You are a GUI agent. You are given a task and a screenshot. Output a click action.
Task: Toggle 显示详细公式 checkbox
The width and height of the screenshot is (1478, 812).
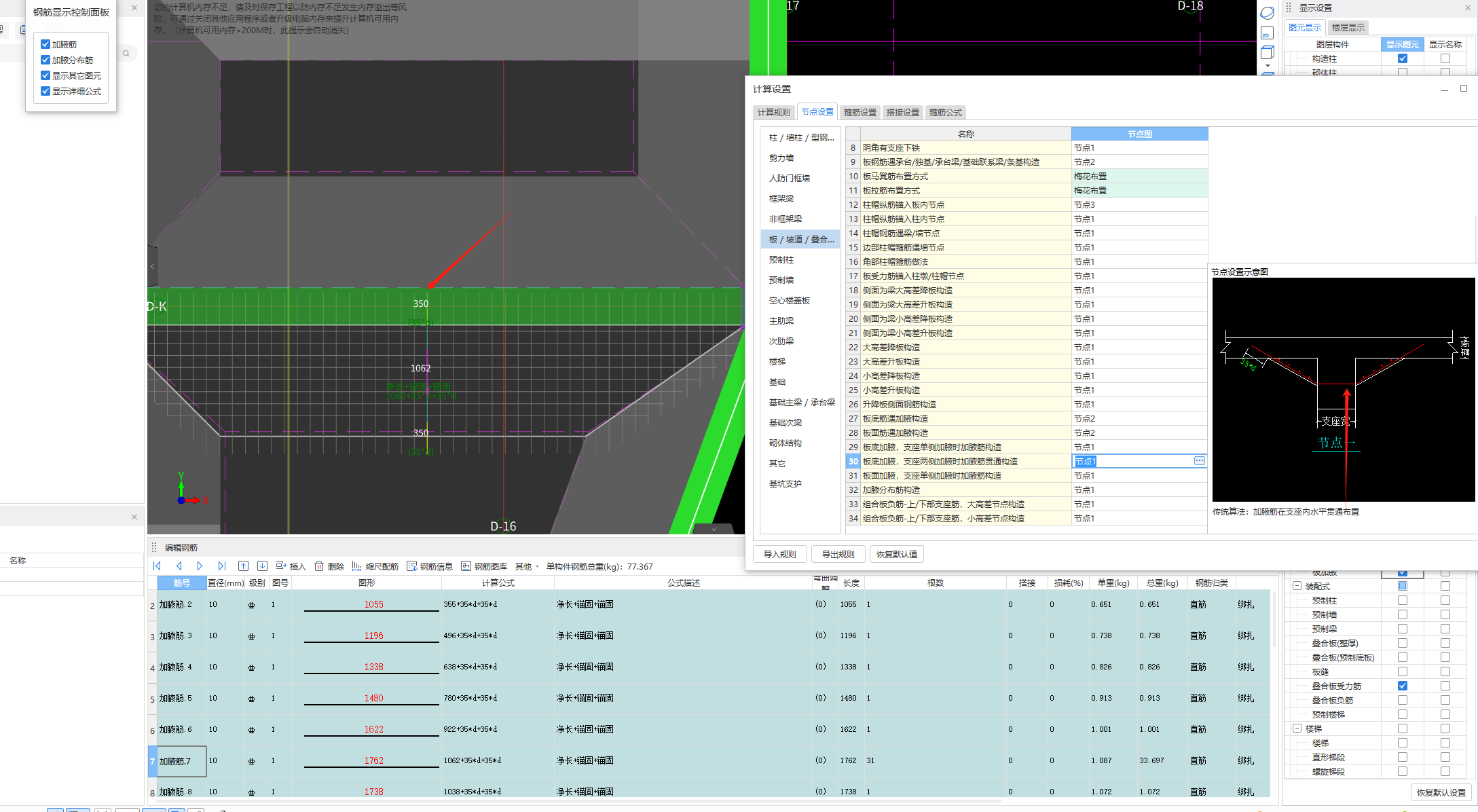45,91
